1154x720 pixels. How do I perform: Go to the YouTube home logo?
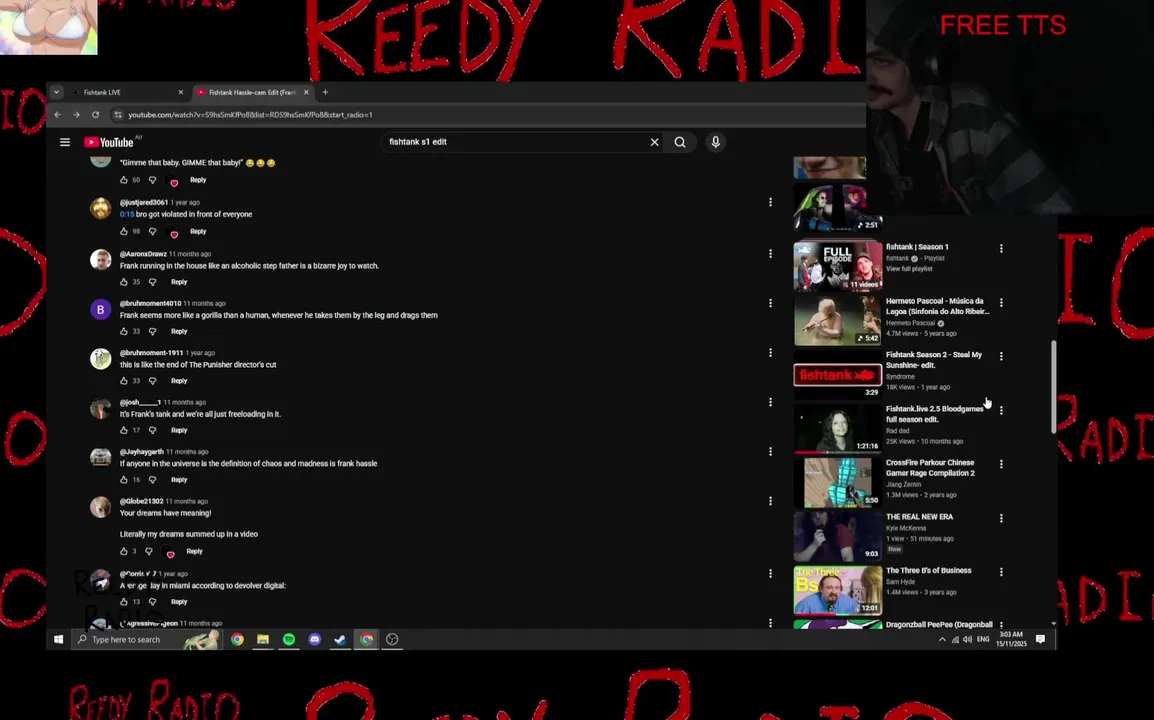pyautogui.click(x=109, y=142)
